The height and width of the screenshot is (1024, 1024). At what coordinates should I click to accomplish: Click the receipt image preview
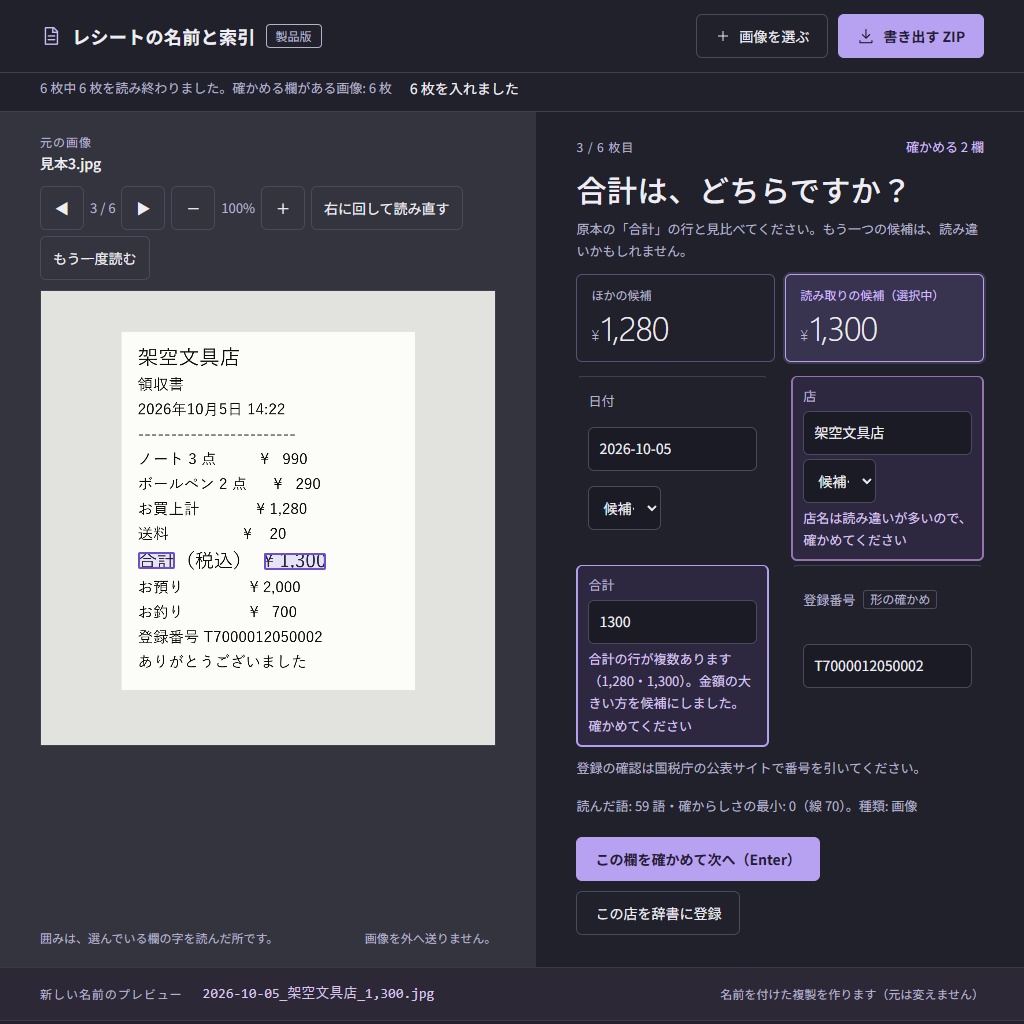click(x=268, y=518)
